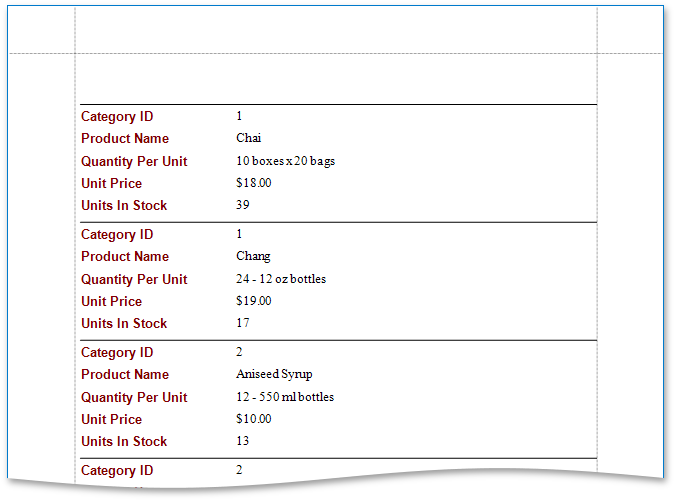Click the product name value Chang
Image resolution: width=677 pixels, height=503 pixels.
(253, 256)
